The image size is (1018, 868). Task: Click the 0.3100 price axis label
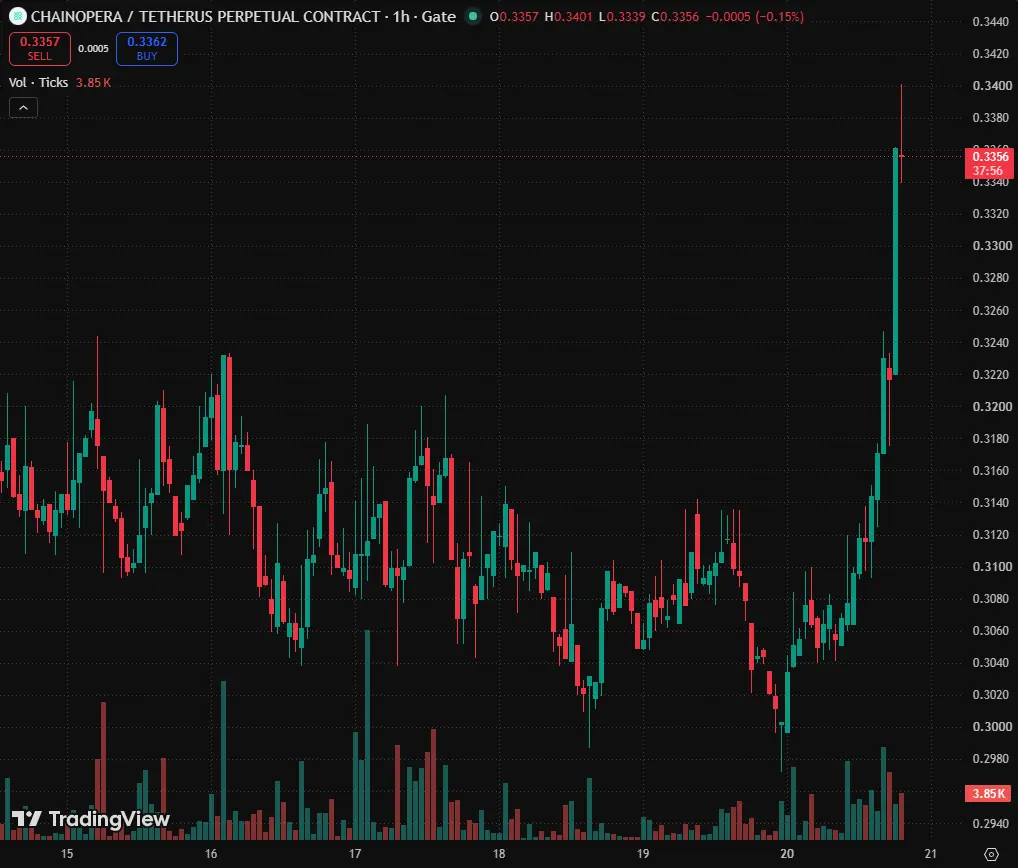tap(992, 566)
